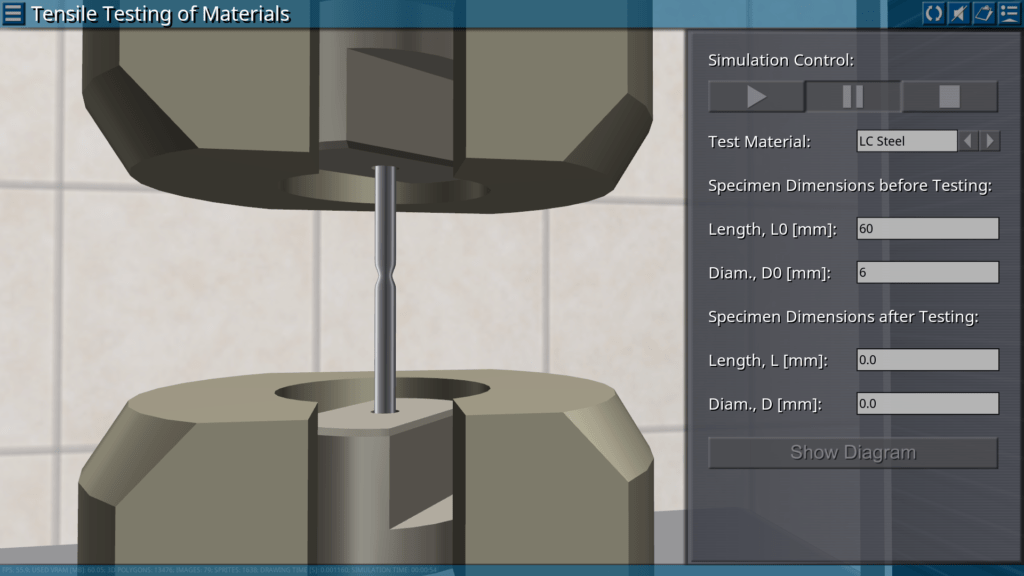This screenshot has width=1024, height=576.
Task: Select the next test material arrow
Action: coord(990,141)
